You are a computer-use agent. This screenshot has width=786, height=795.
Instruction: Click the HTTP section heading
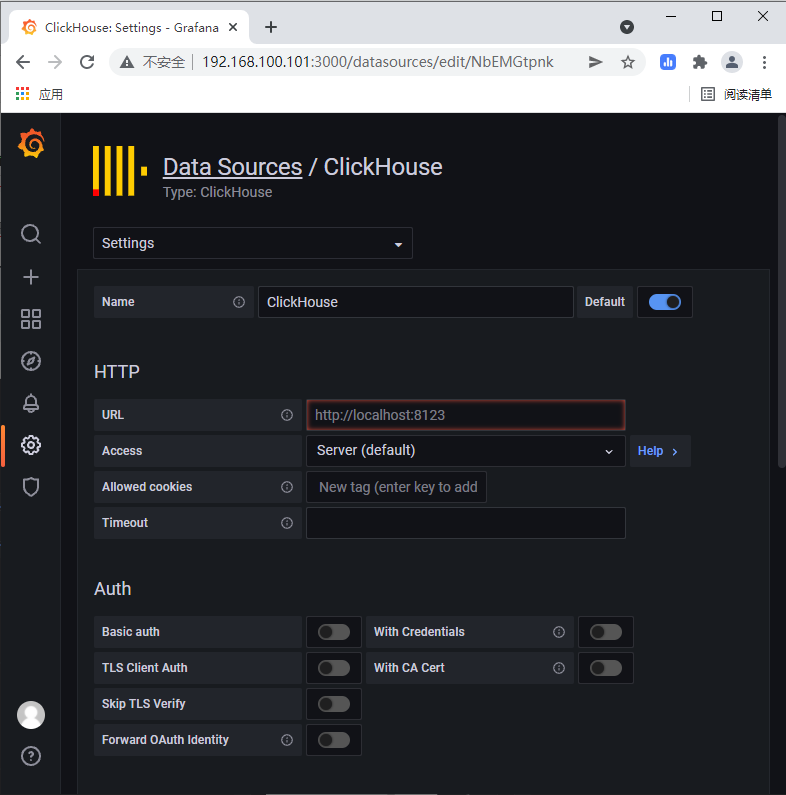[117, 372]
